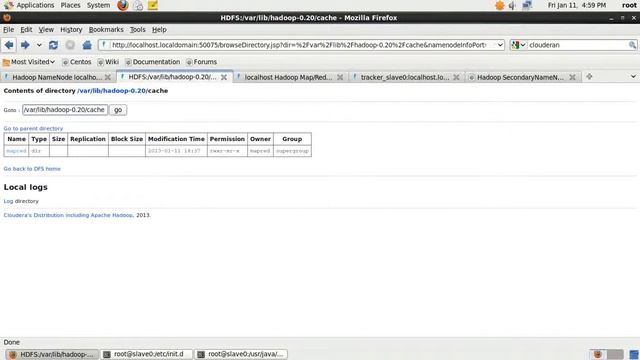This screenshot has width=640, height=360.
Task: Close the tracker_slave0 tab
Action: click(x=456, y=77)
